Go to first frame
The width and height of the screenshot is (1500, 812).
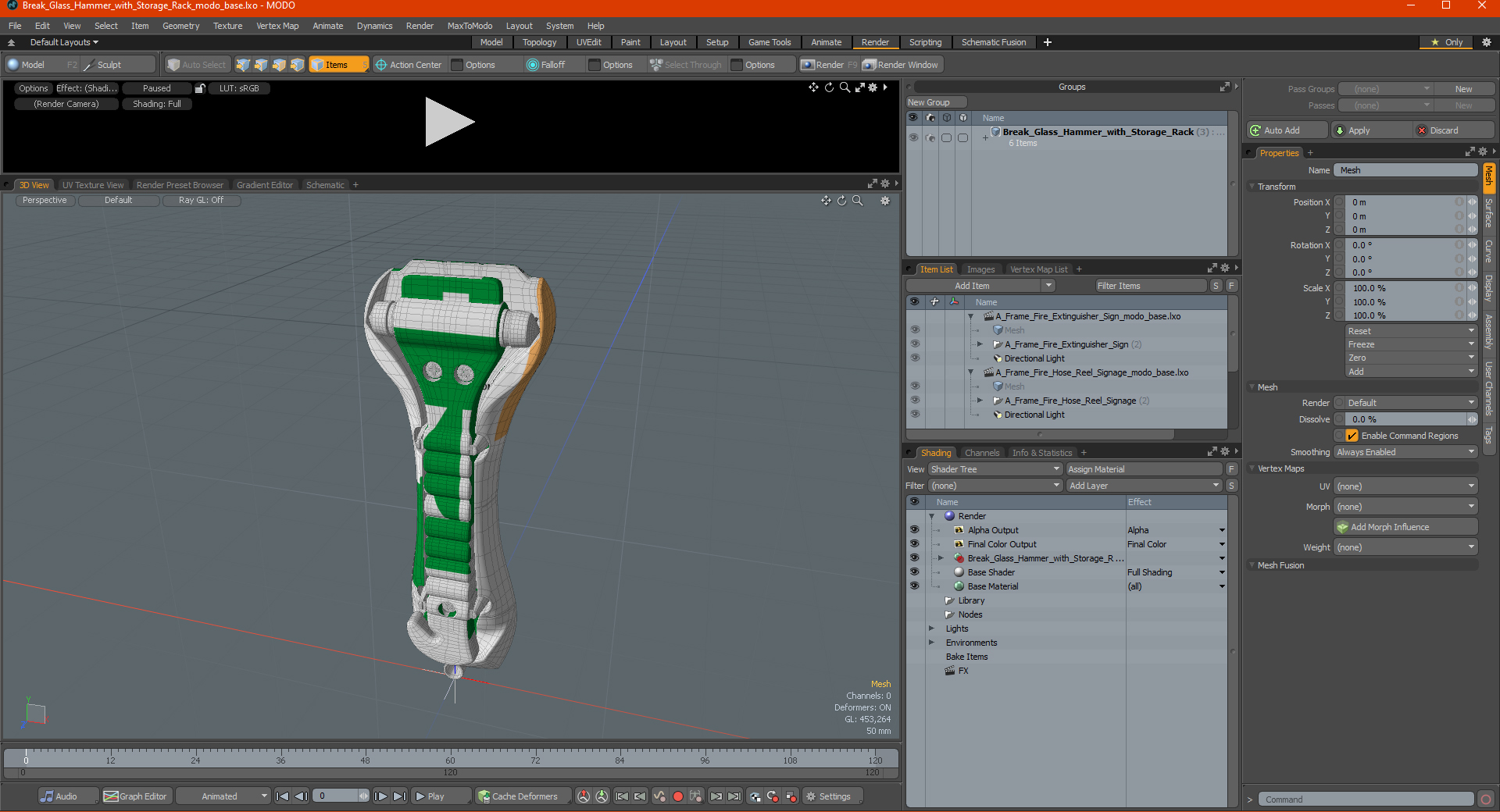tap(283, 796)
